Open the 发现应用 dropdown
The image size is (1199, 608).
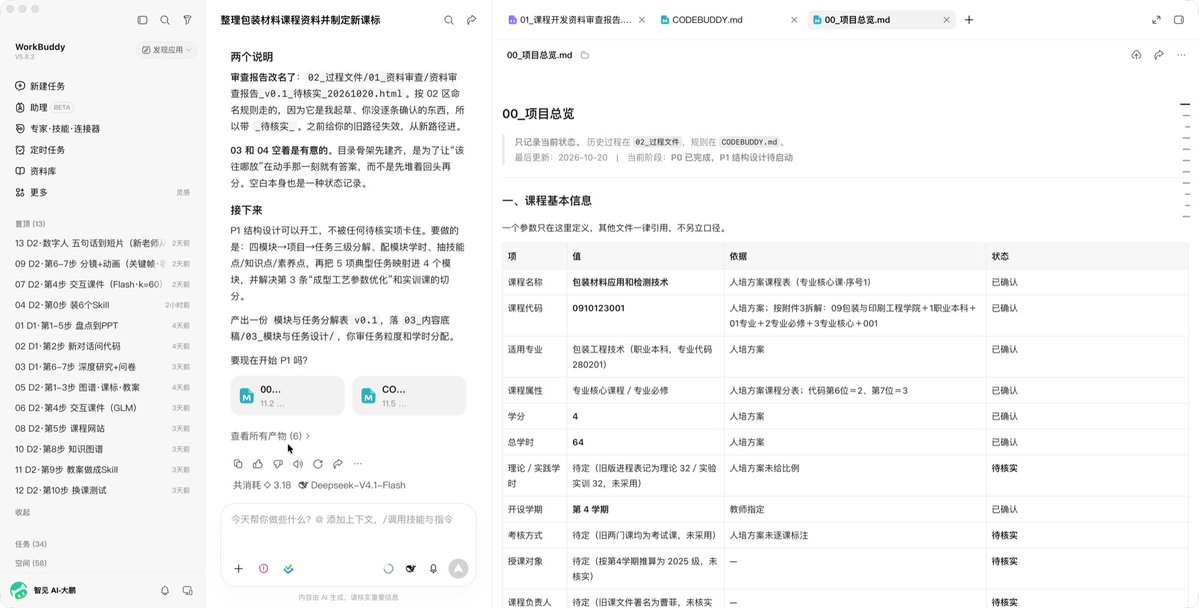coord(167,50)
